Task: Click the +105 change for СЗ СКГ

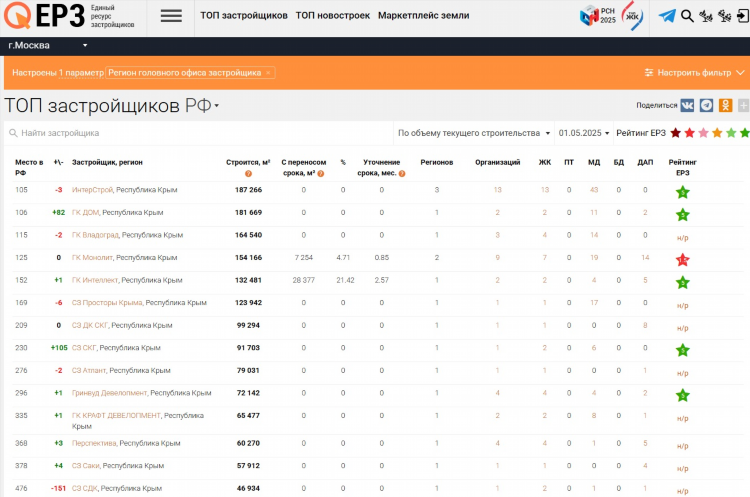Action: [59, 348]
